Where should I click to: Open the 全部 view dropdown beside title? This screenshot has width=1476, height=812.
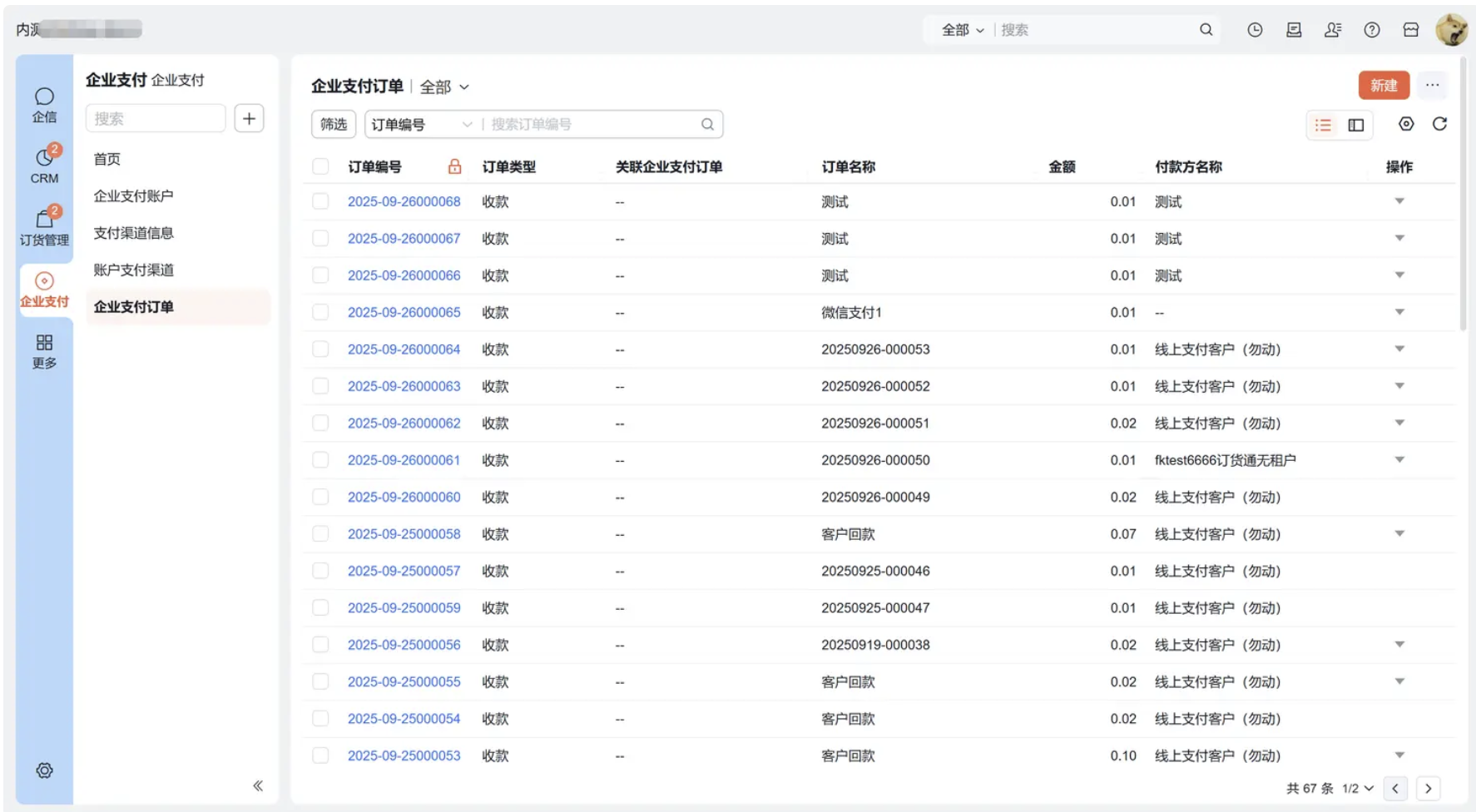tap(444, 87)
